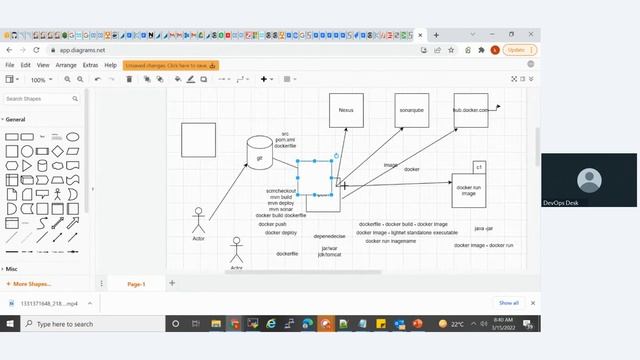Open the Arrange menu
This screenshot has height=360, width=640.
66,65
